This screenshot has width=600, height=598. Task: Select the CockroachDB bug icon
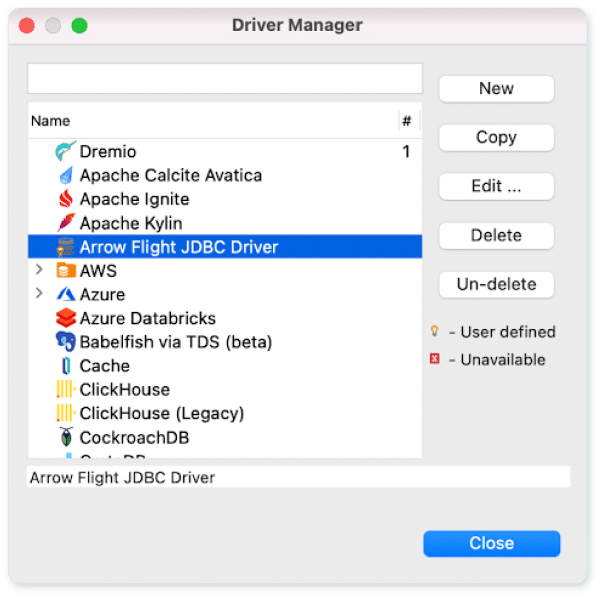(x=66, y=438)
